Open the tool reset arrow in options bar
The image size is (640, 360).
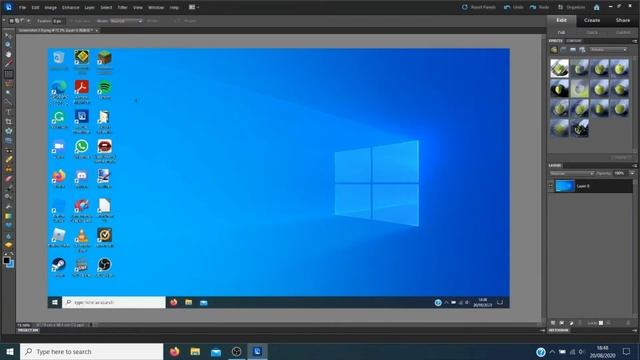coord(4,20)
